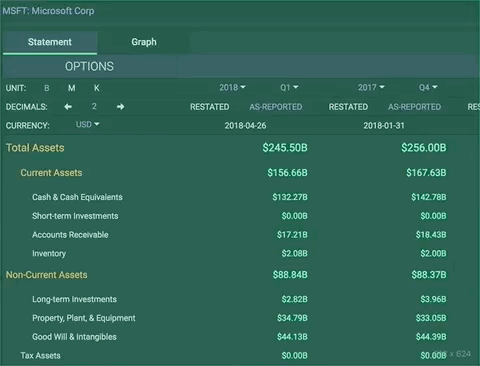The height and width of the screenshot is (366, 480).
Task: Select RESTATED for the 2018 Q1 column
Action: (209, 107)
